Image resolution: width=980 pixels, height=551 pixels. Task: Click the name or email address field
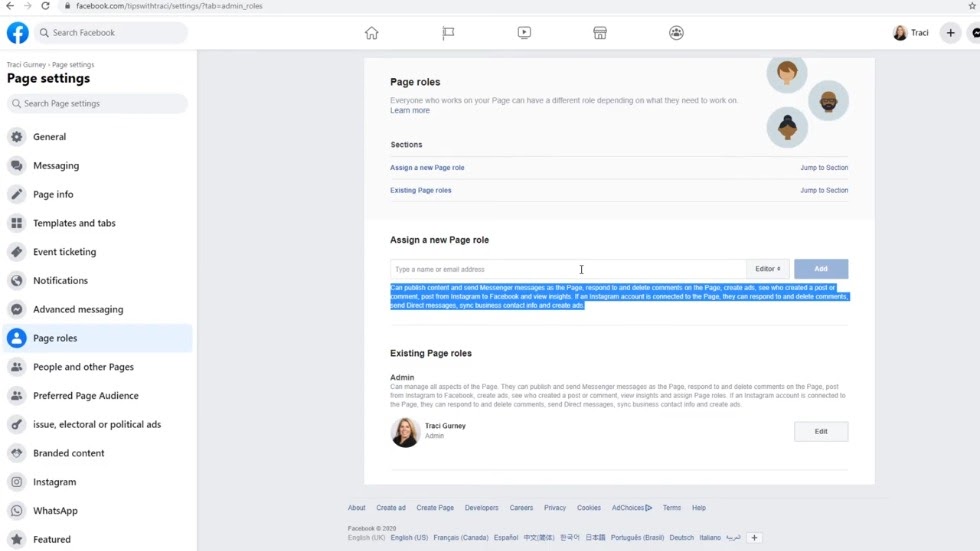click(568, 269)
